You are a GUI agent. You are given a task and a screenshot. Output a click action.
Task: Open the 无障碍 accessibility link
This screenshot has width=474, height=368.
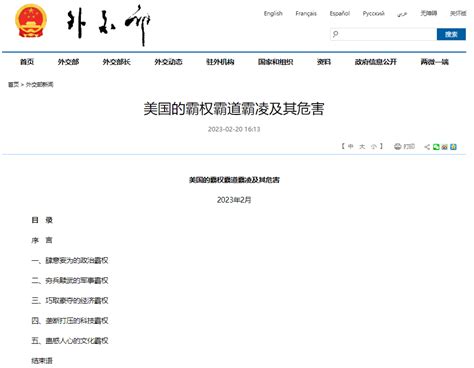(429, 13)
